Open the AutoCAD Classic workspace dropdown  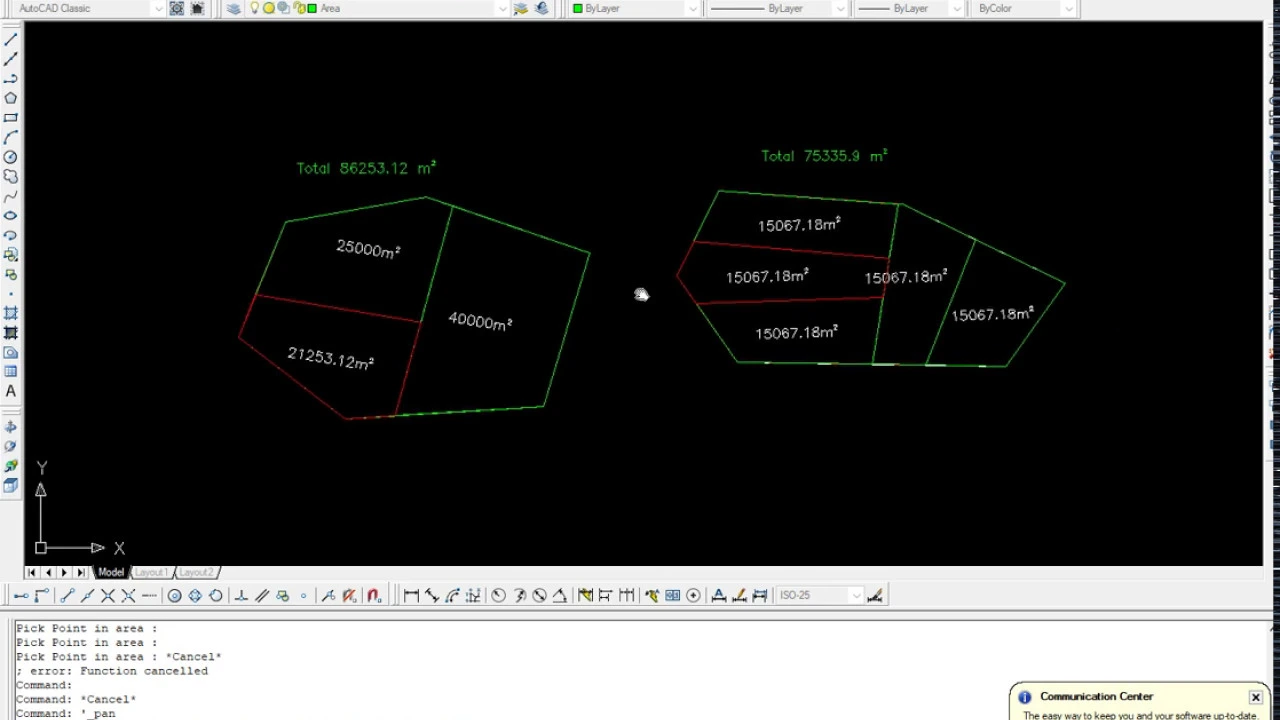click(x=158, y=8)
